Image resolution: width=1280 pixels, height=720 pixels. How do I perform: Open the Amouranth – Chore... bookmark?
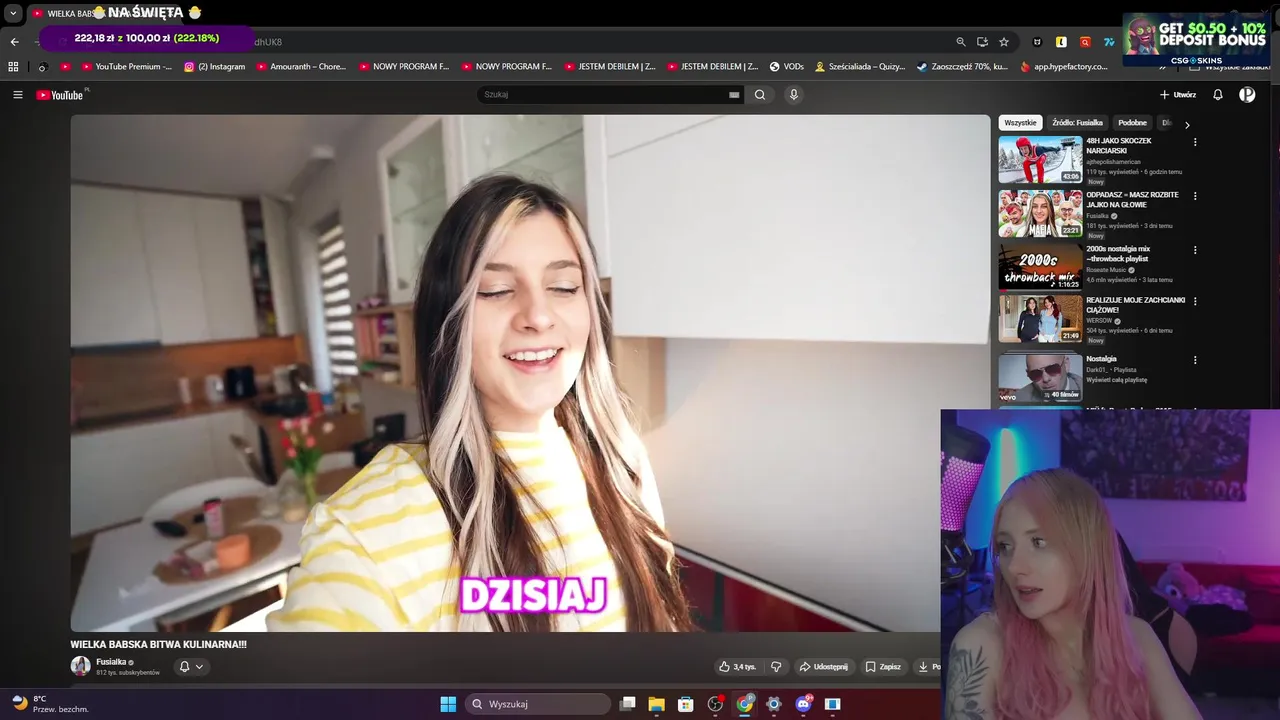coord(301,67)
